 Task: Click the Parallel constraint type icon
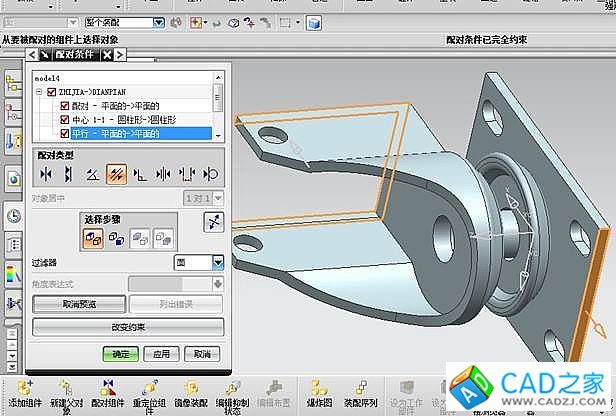(x=116, y=174)
